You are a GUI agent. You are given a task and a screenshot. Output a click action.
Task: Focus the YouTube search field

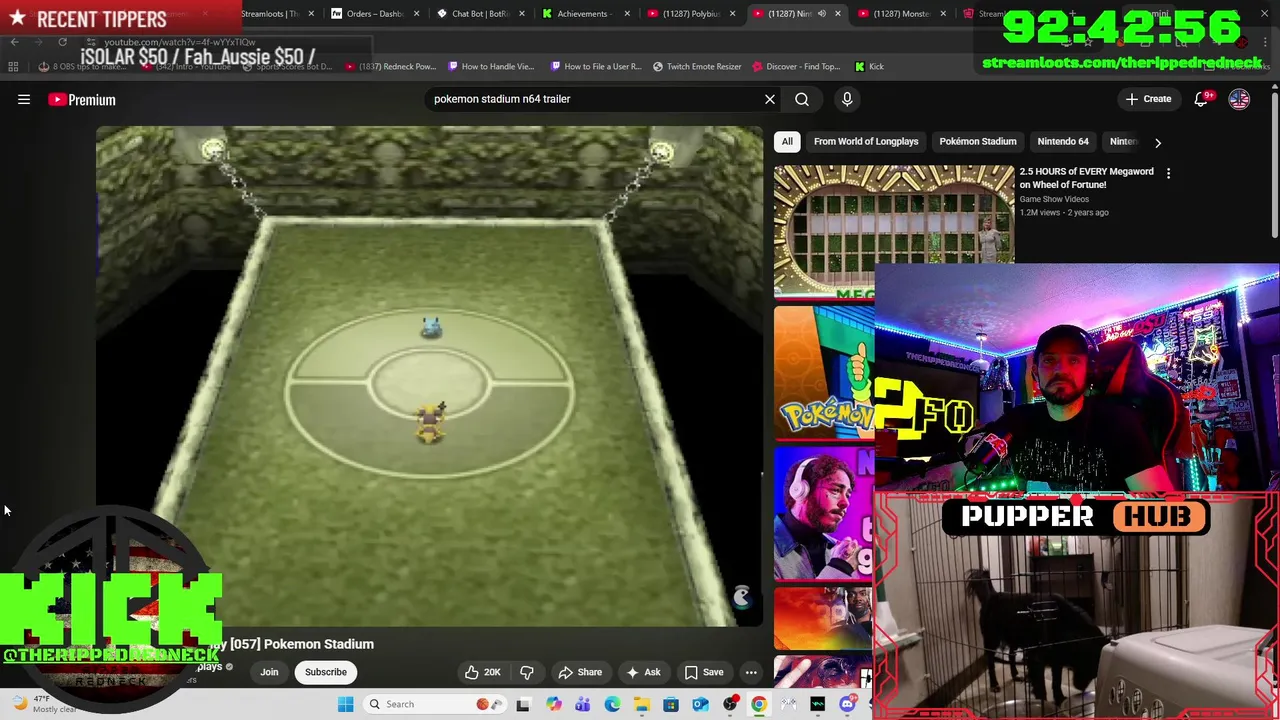595,99
